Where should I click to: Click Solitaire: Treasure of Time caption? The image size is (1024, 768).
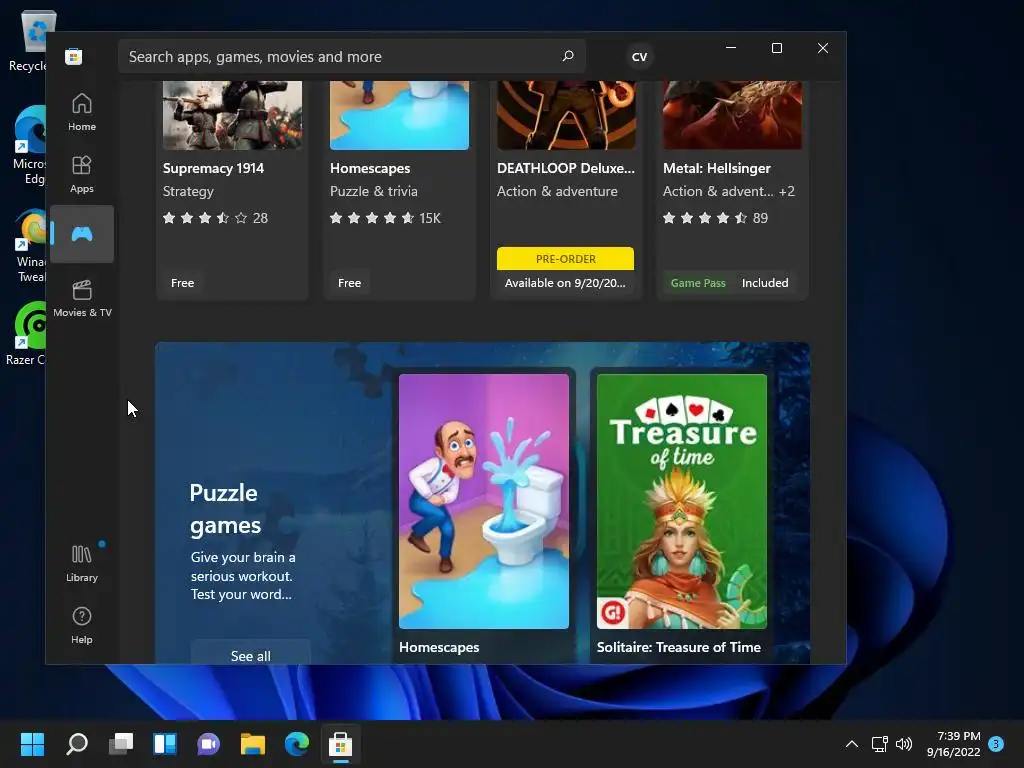(x=679, y=647)
